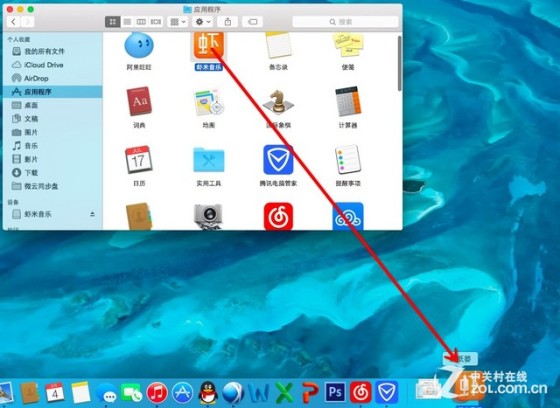
Task: Switch Finder to list view
Action: [x=127, y=22]
